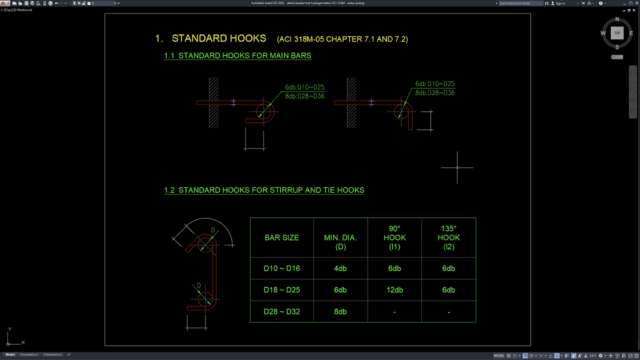The height and width of the screenshot is (360, 640).
Task: Toggle the highlighted 2D object snap button
Action: point(557,356)
